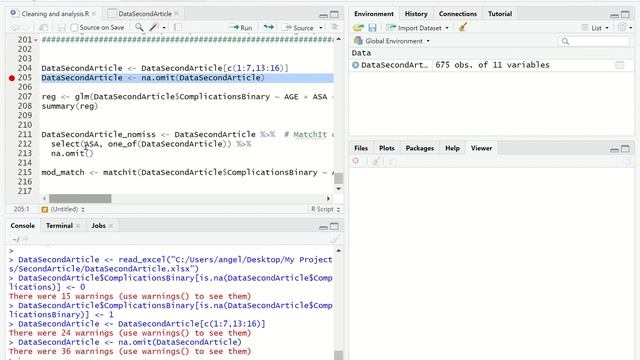Toggle the document outline icon
Screen dimensions: 640x360
click(x=334, y=27)
